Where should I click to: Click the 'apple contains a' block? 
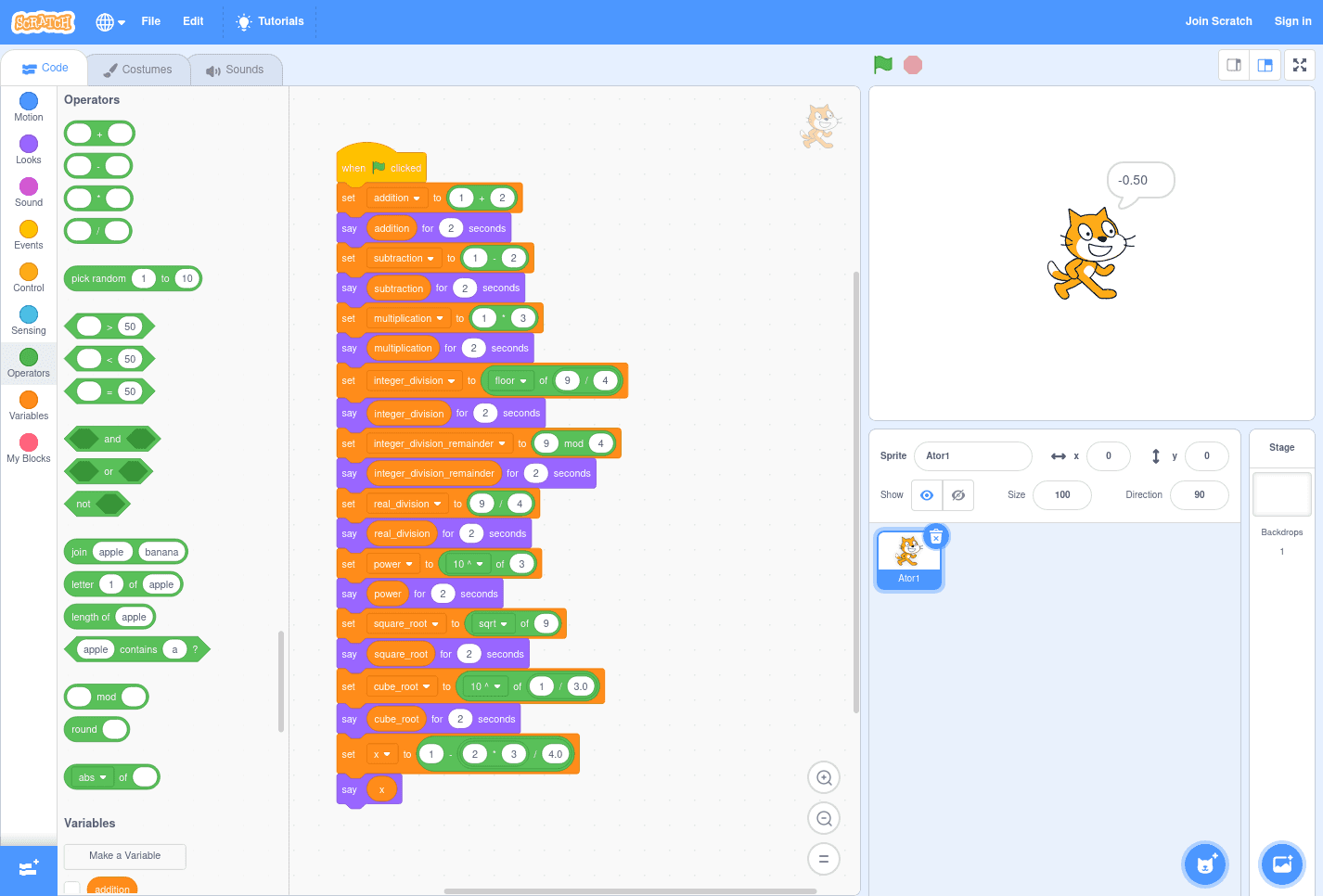click(137, 650)
